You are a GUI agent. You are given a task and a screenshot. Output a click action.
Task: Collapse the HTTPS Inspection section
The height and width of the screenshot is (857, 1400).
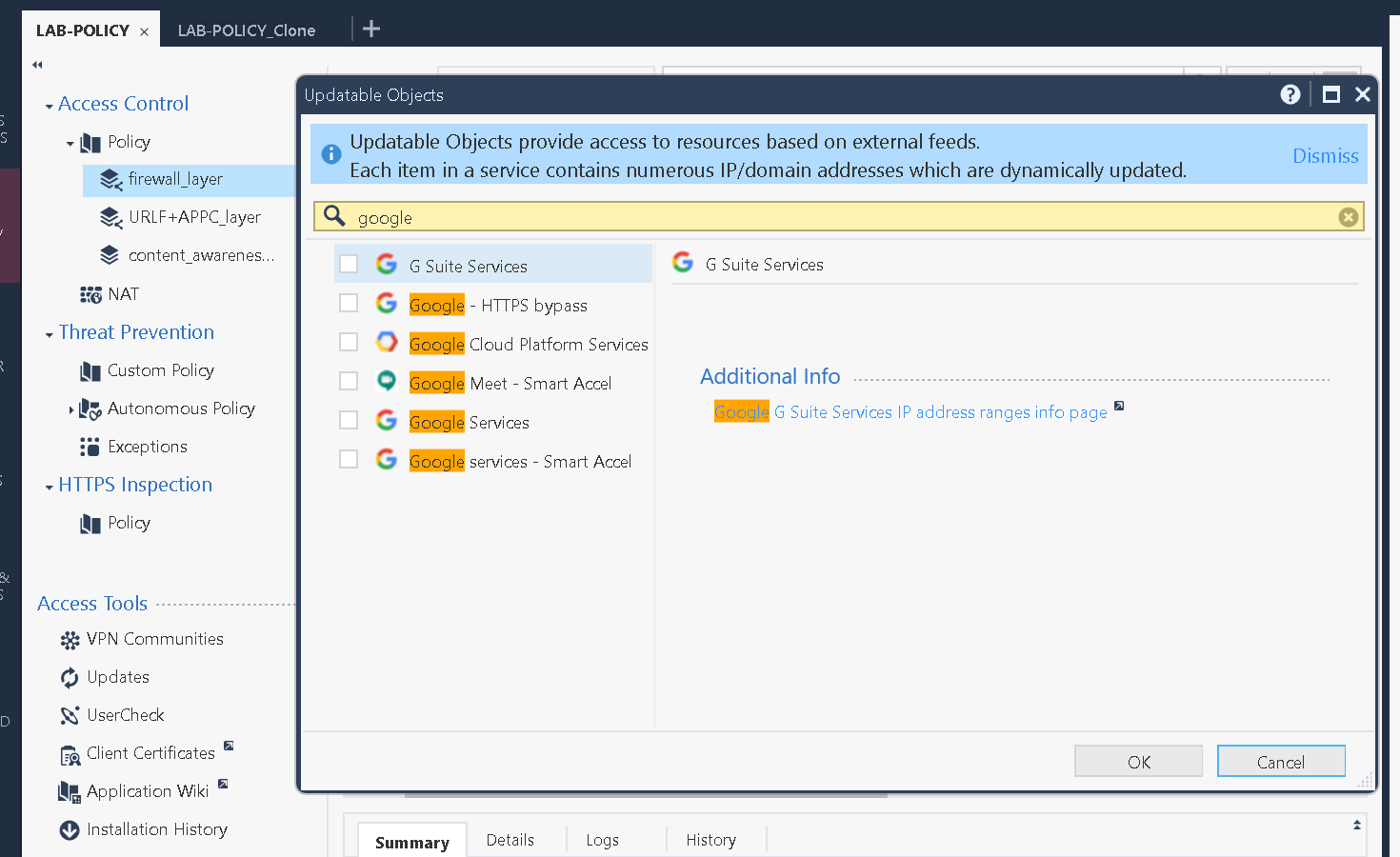(50, 487)
